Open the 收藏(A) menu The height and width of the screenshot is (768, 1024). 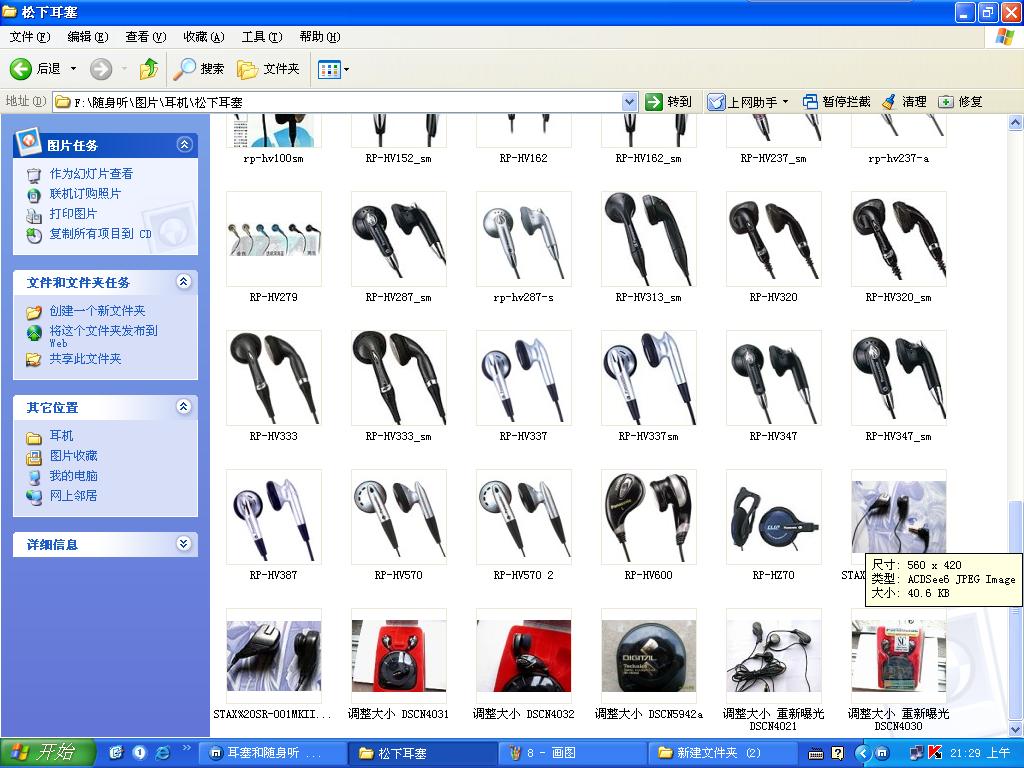click(204, 37)
